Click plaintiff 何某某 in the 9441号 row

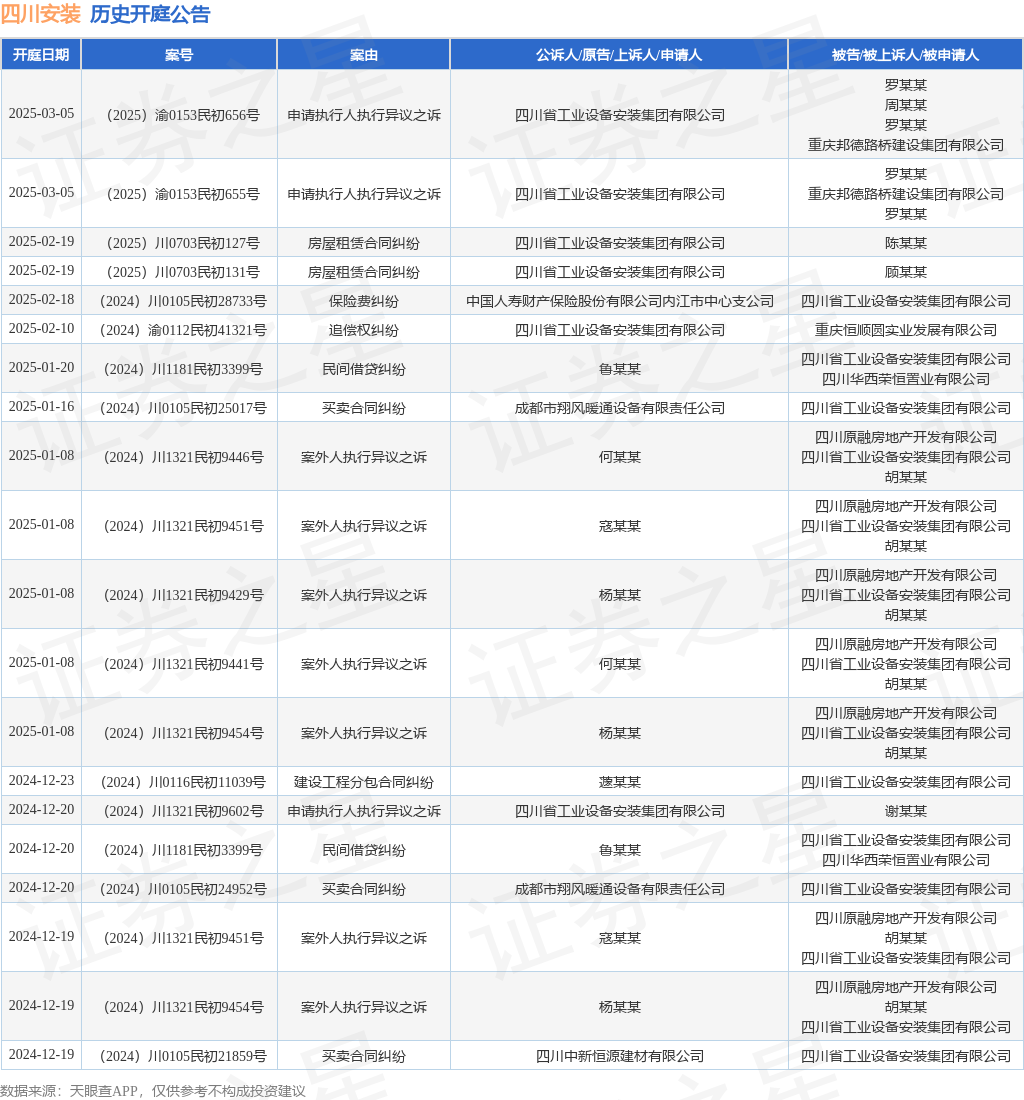click(619, 664)
